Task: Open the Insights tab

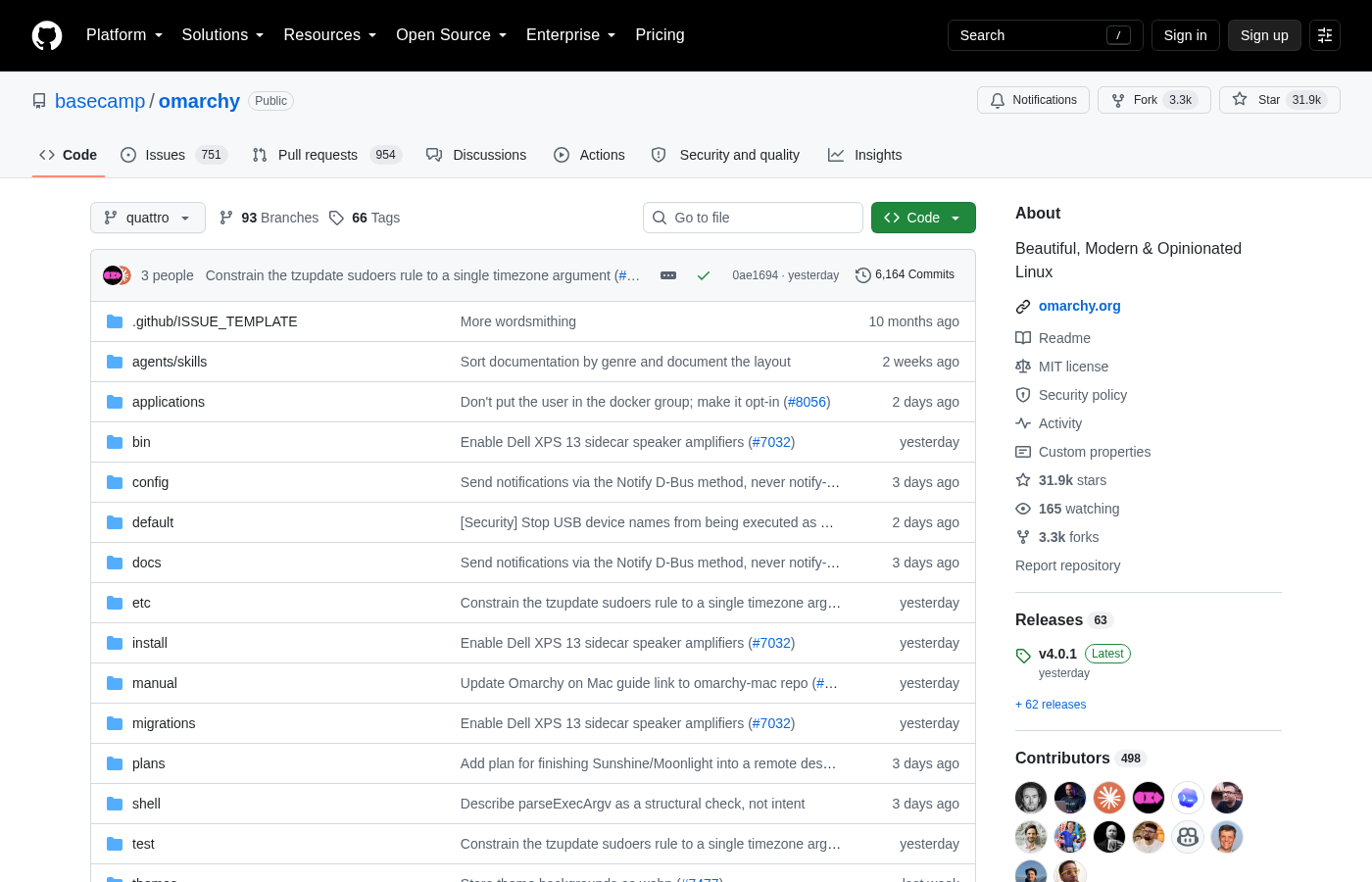Action: [865, 155]
